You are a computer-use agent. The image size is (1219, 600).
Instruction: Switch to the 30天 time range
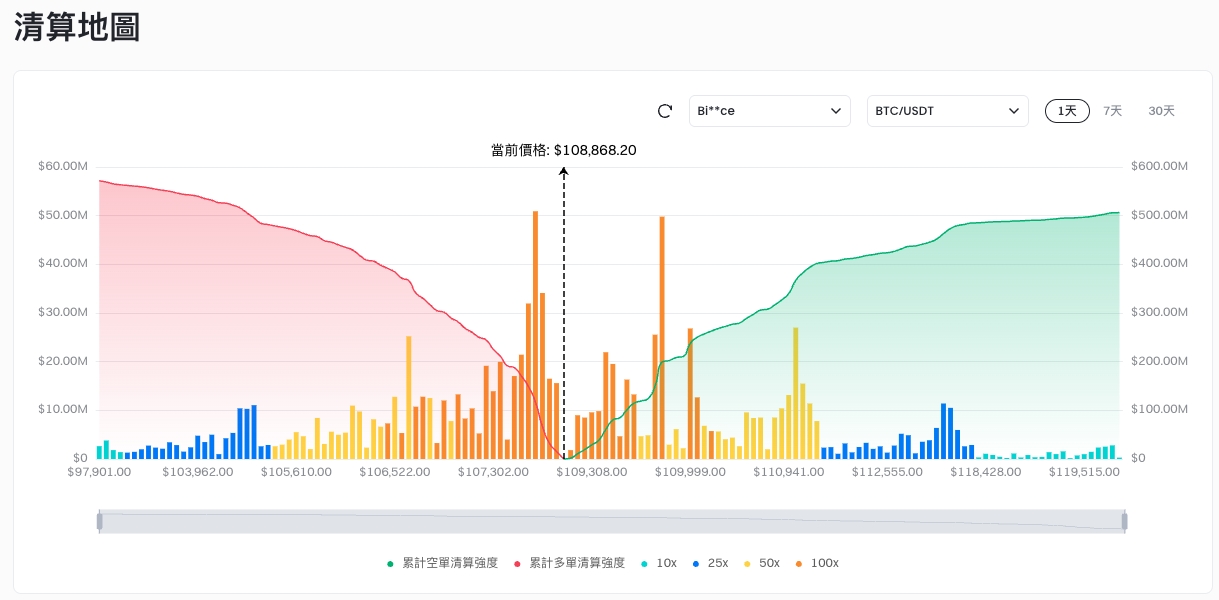click(x=1161, y=111)
